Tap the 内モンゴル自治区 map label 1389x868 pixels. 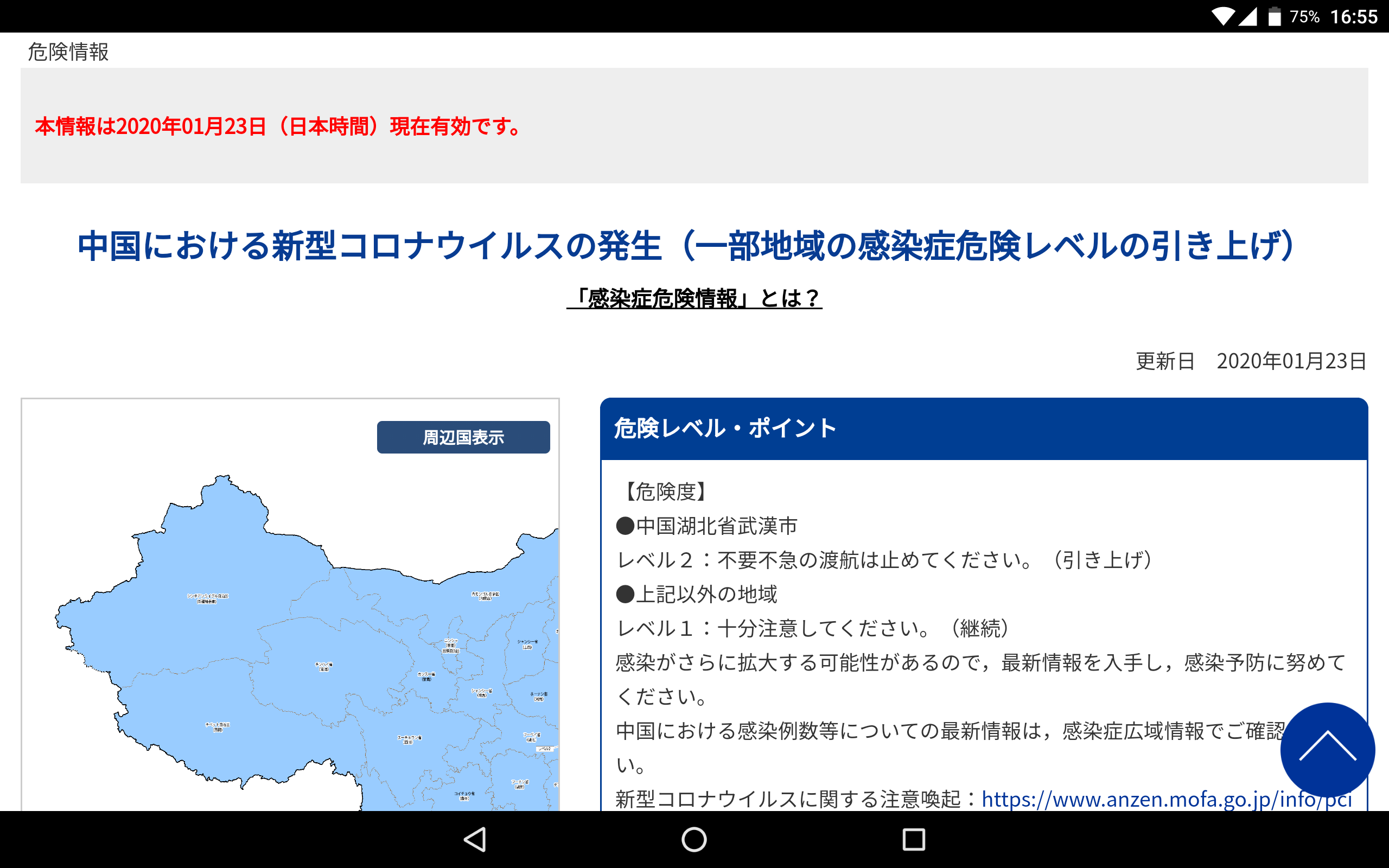click(485, 596)
